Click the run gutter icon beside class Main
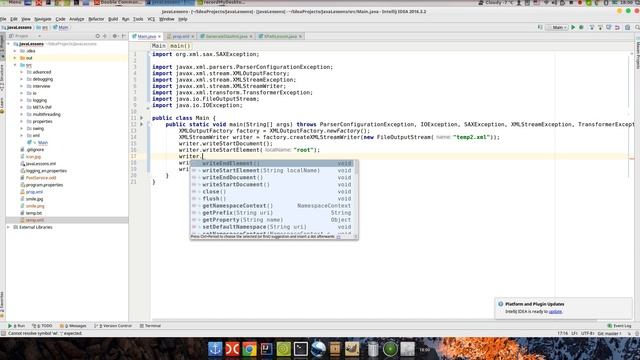 point(142,118)
